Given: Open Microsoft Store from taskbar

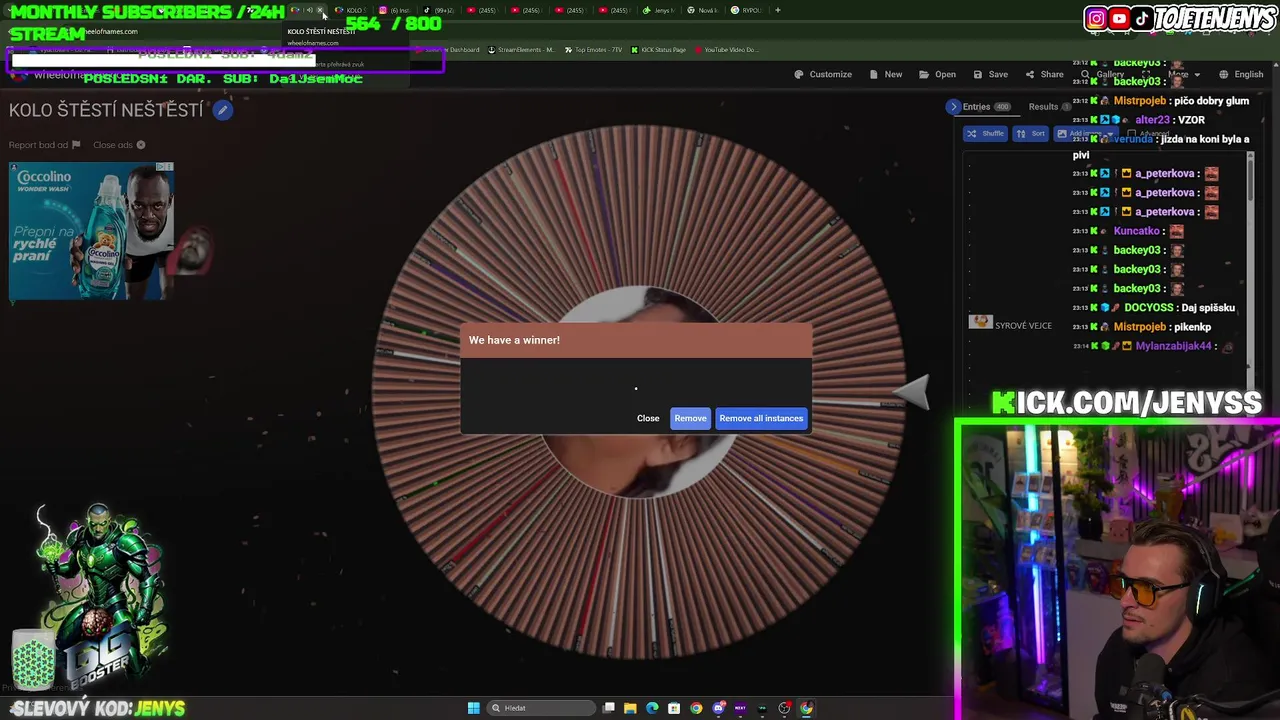Looking at the screenshot, I should coord(674,708).
